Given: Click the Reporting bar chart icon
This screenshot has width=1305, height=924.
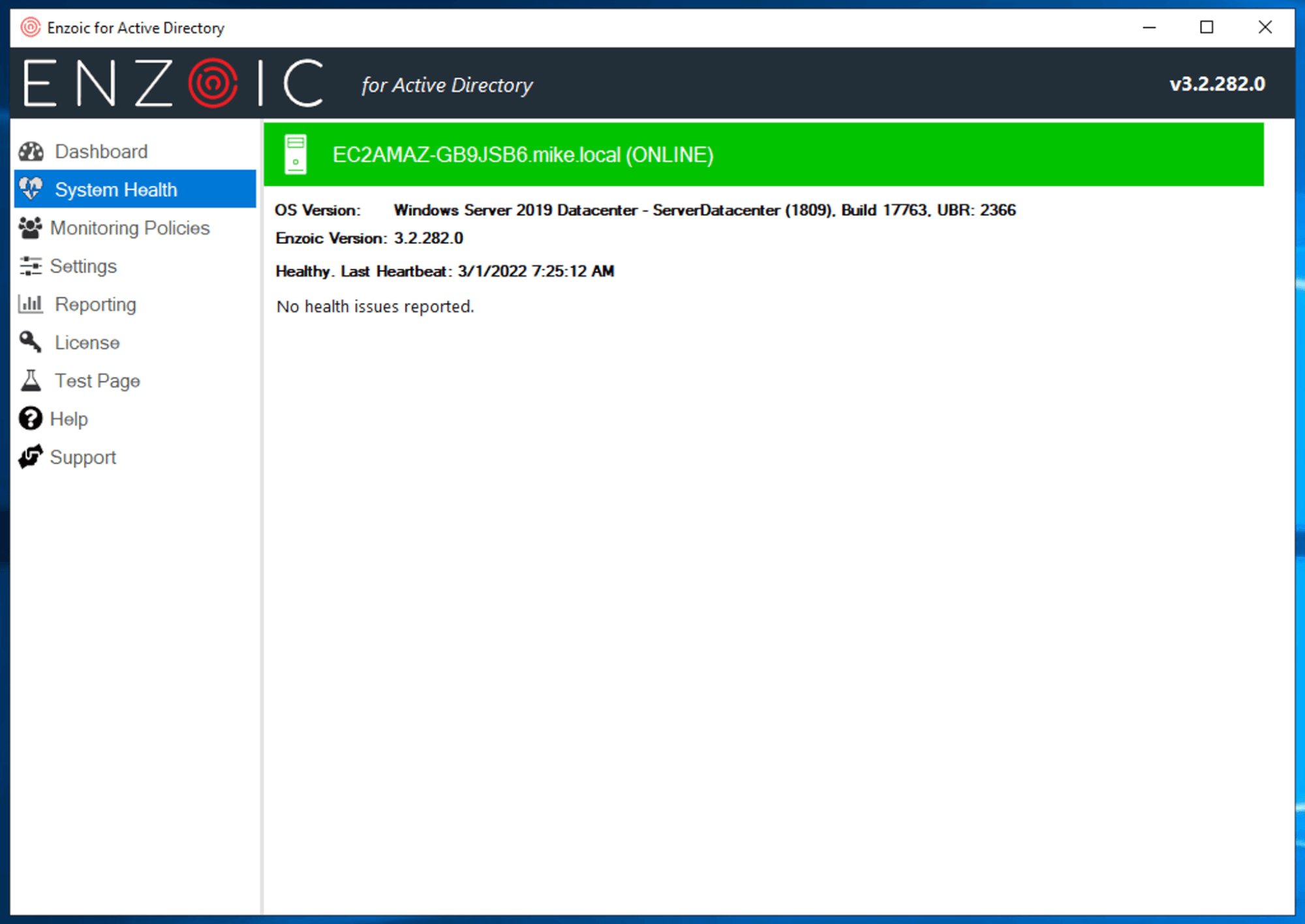Looking at the screenshot, I should point(30,304).
